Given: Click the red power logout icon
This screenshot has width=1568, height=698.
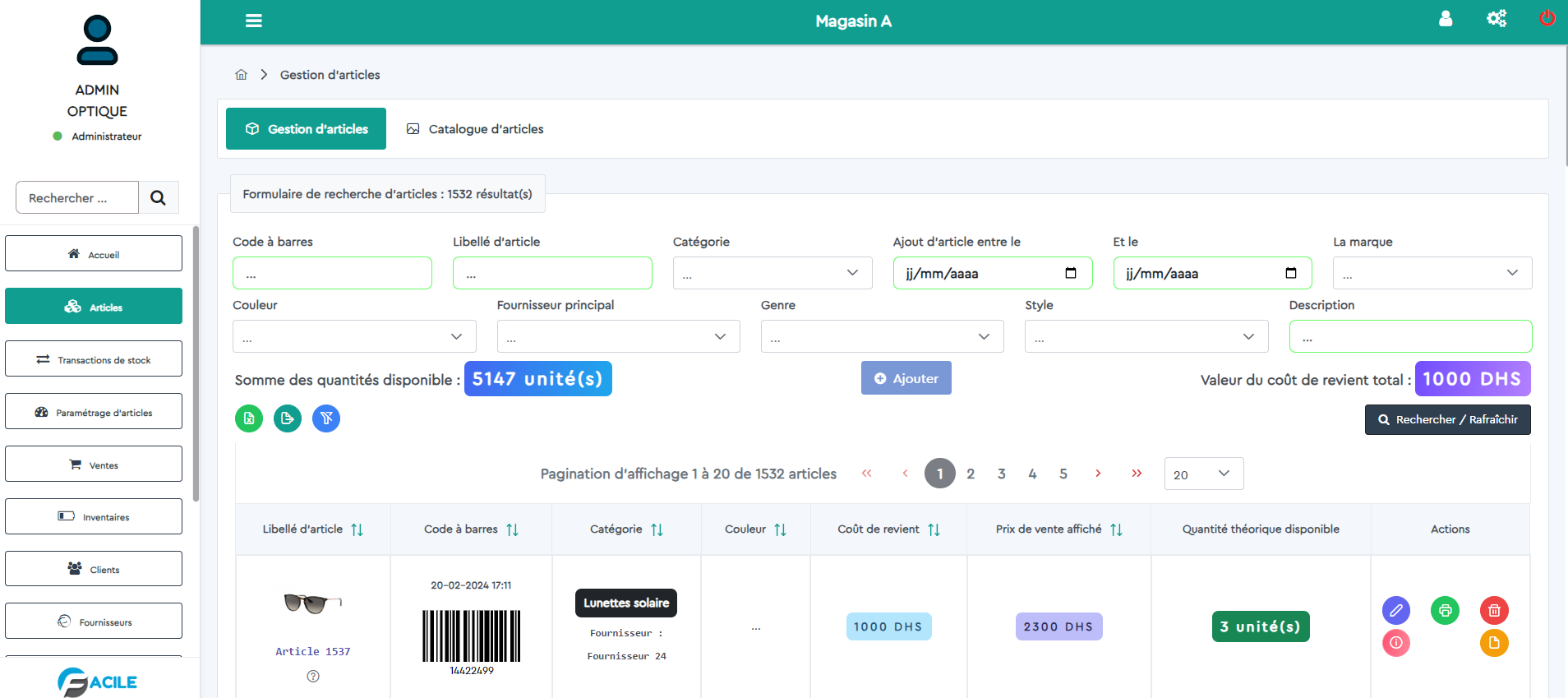Looking at the screenshot, I should click(x=1547, y=18).
